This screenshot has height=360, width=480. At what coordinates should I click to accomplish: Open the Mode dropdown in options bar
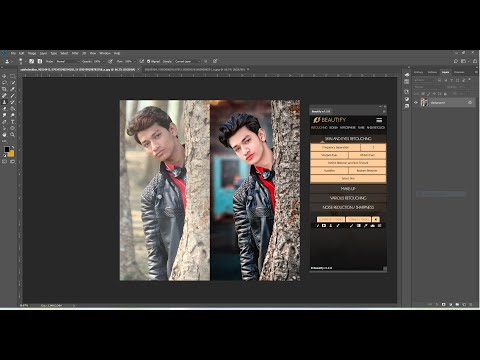tap(68, 61)
